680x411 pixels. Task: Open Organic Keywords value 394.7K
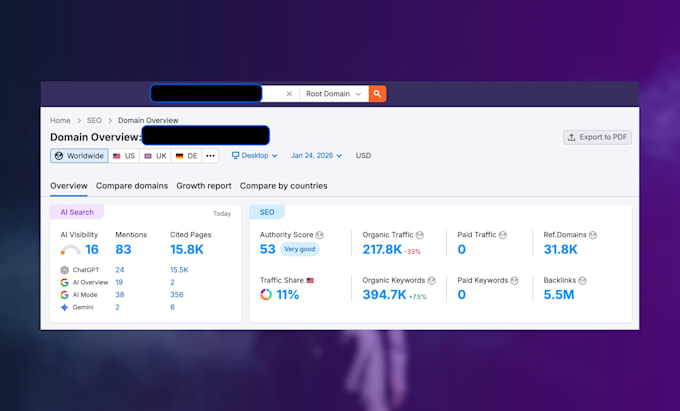point(384,295)
